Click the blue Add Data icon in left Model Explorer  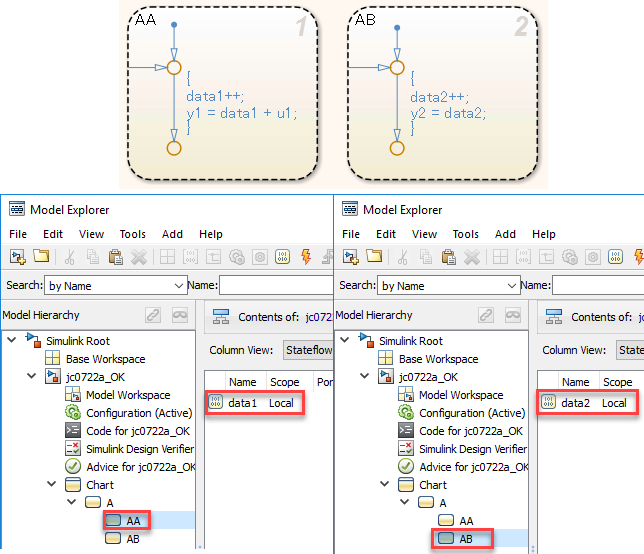click(x=283, y=257)
